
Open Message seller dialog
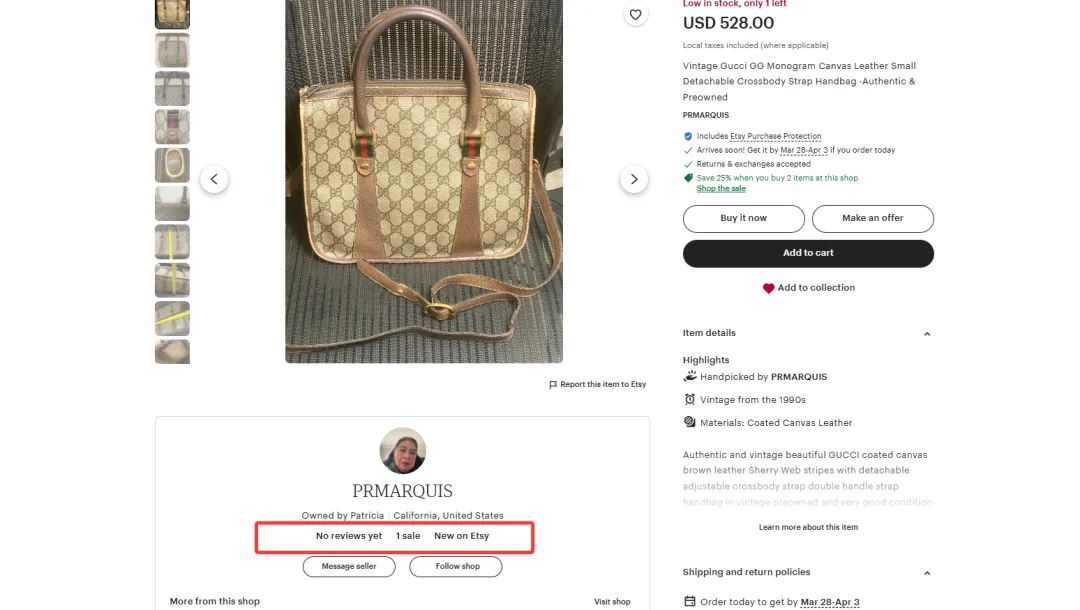click(349, 566)
